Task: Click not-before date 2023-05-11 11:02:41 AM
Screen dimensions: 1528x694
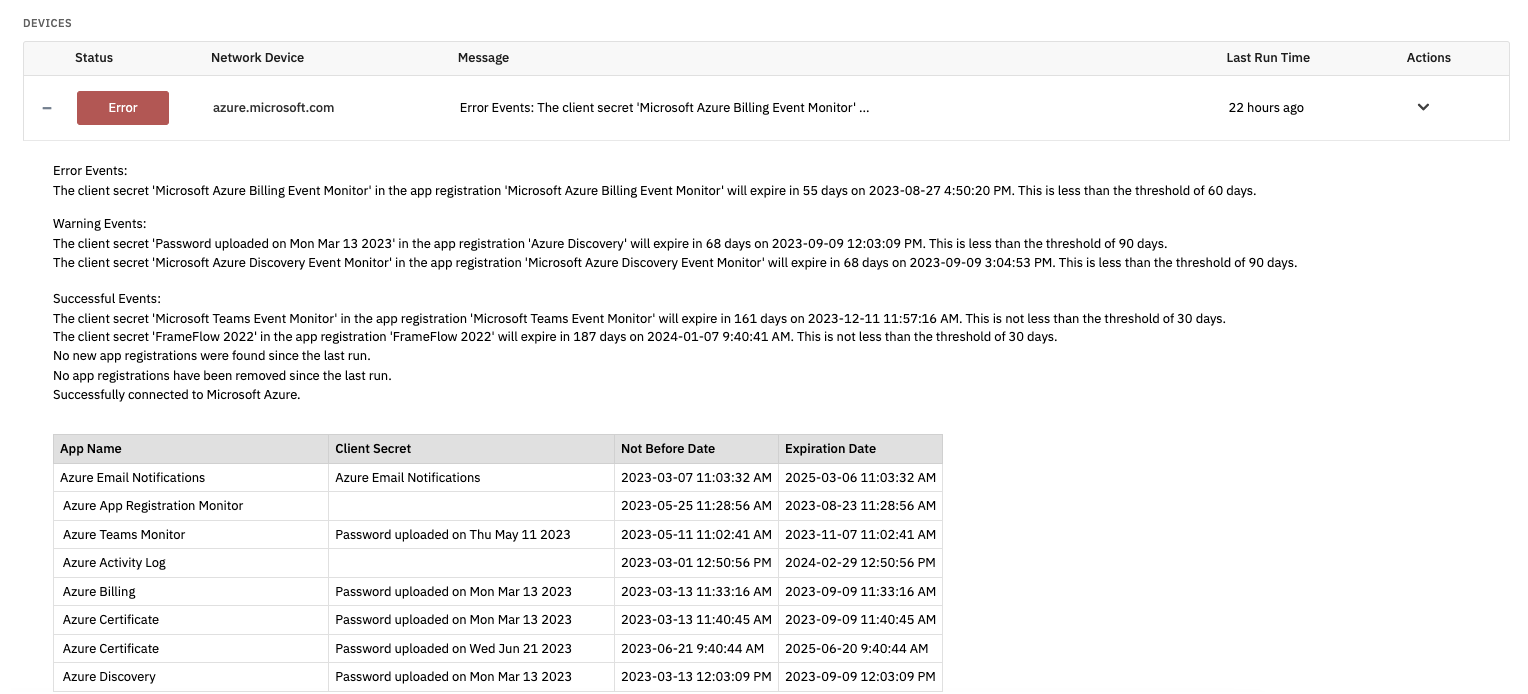Action: (696, 535)
